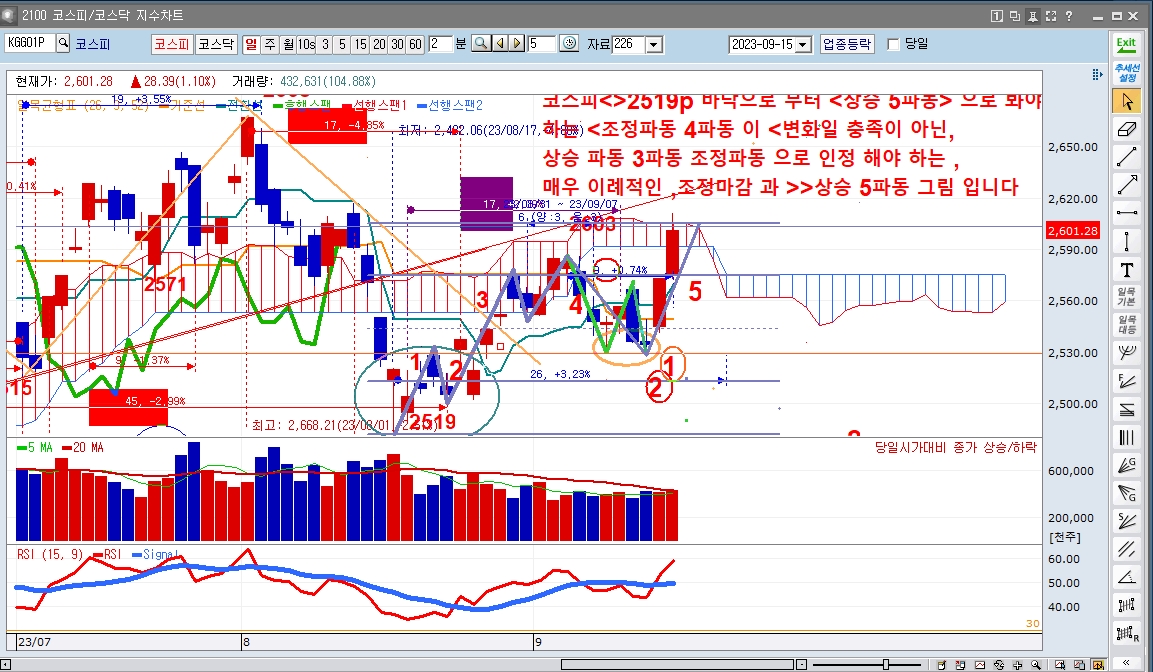Choose the text annotation tool
Screen dimensions: 1153x672
(x=1127, y=270)
